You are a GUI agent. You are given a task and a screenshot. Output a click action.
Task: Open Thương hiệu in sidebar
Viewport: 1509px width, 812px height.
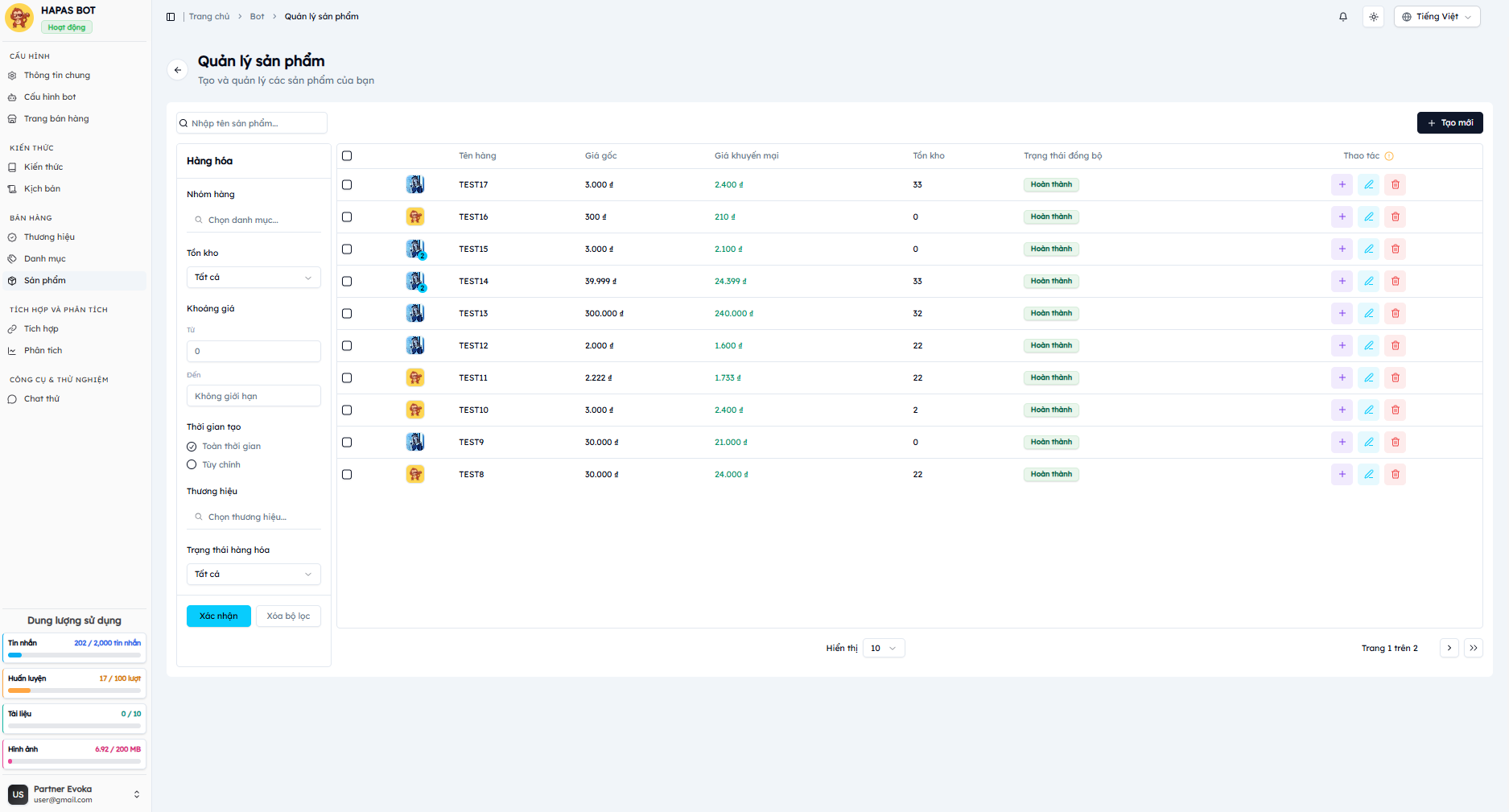49,237
